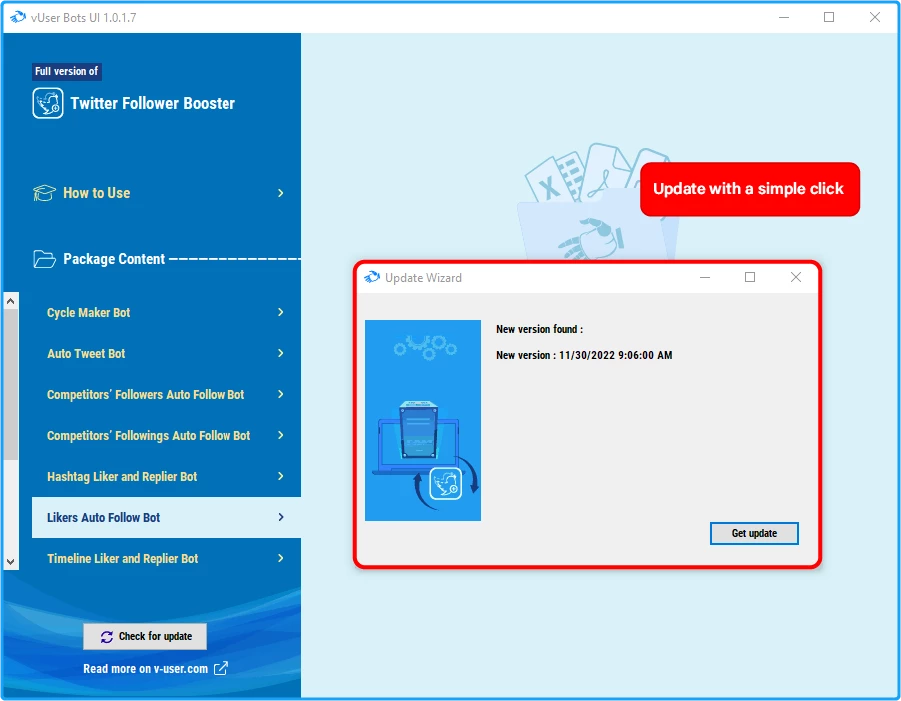Screen dimensions: 901x701
Task: Select Auto Tweet Bot
Action: click(x=166, y=353)
